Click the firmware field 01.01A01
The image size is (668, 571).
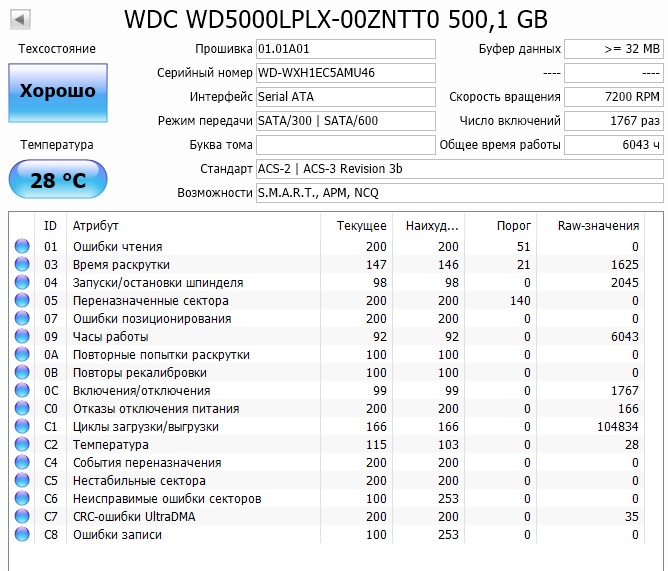[x=346, y=49]
